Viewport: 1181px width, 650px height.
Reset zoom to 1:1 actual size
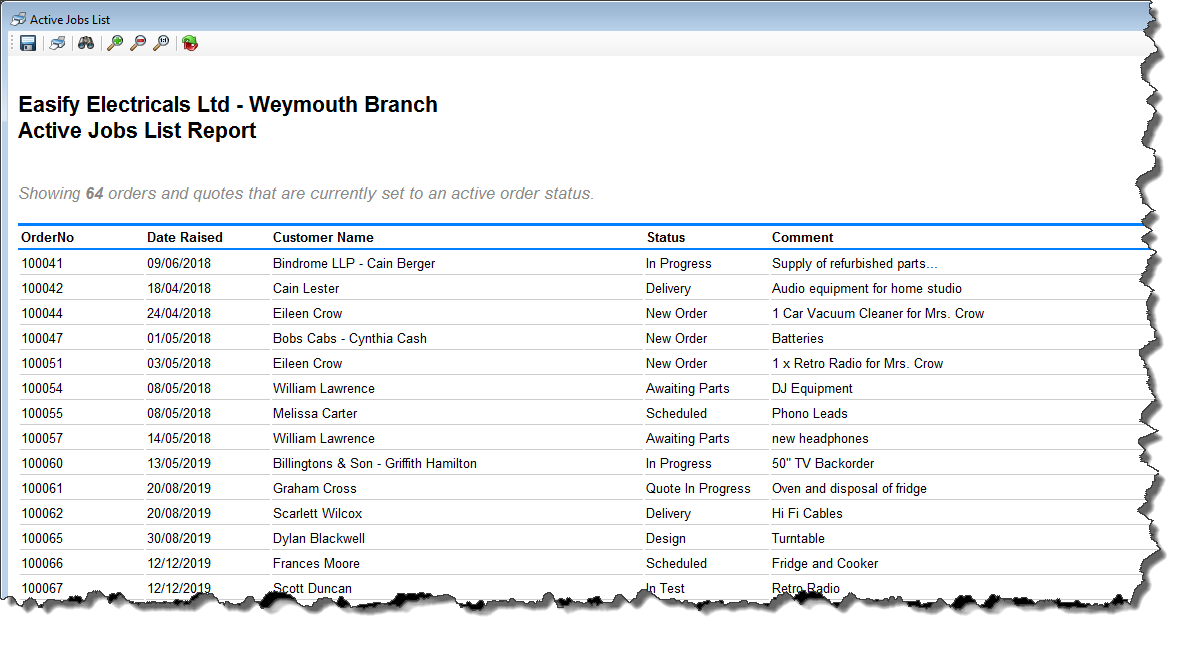coord(161,43)
